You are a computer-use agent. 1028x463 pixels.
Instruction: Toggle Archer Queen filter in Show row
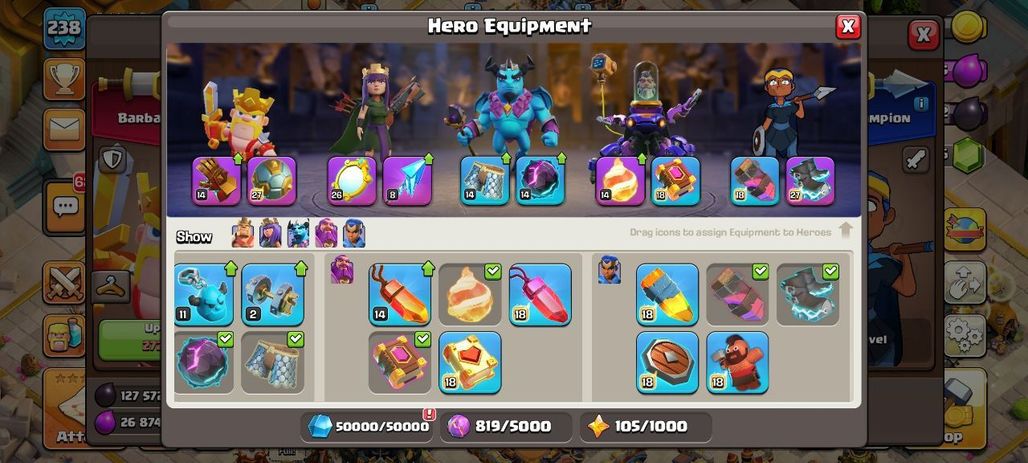coord(270,233)
